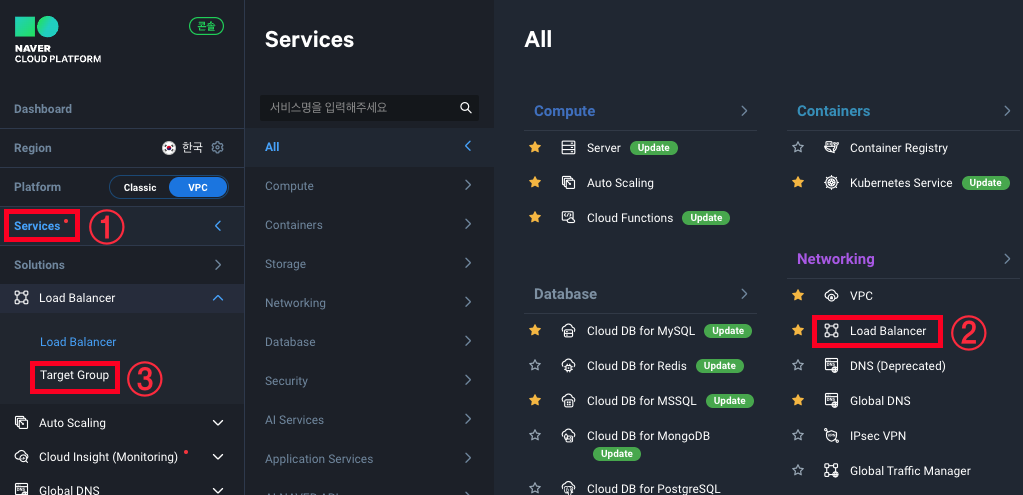Viewport: 1023px width, 495px height.
Task: Favorite Cloud DB for MongoDB star
Action: click(x=535, y=435)
